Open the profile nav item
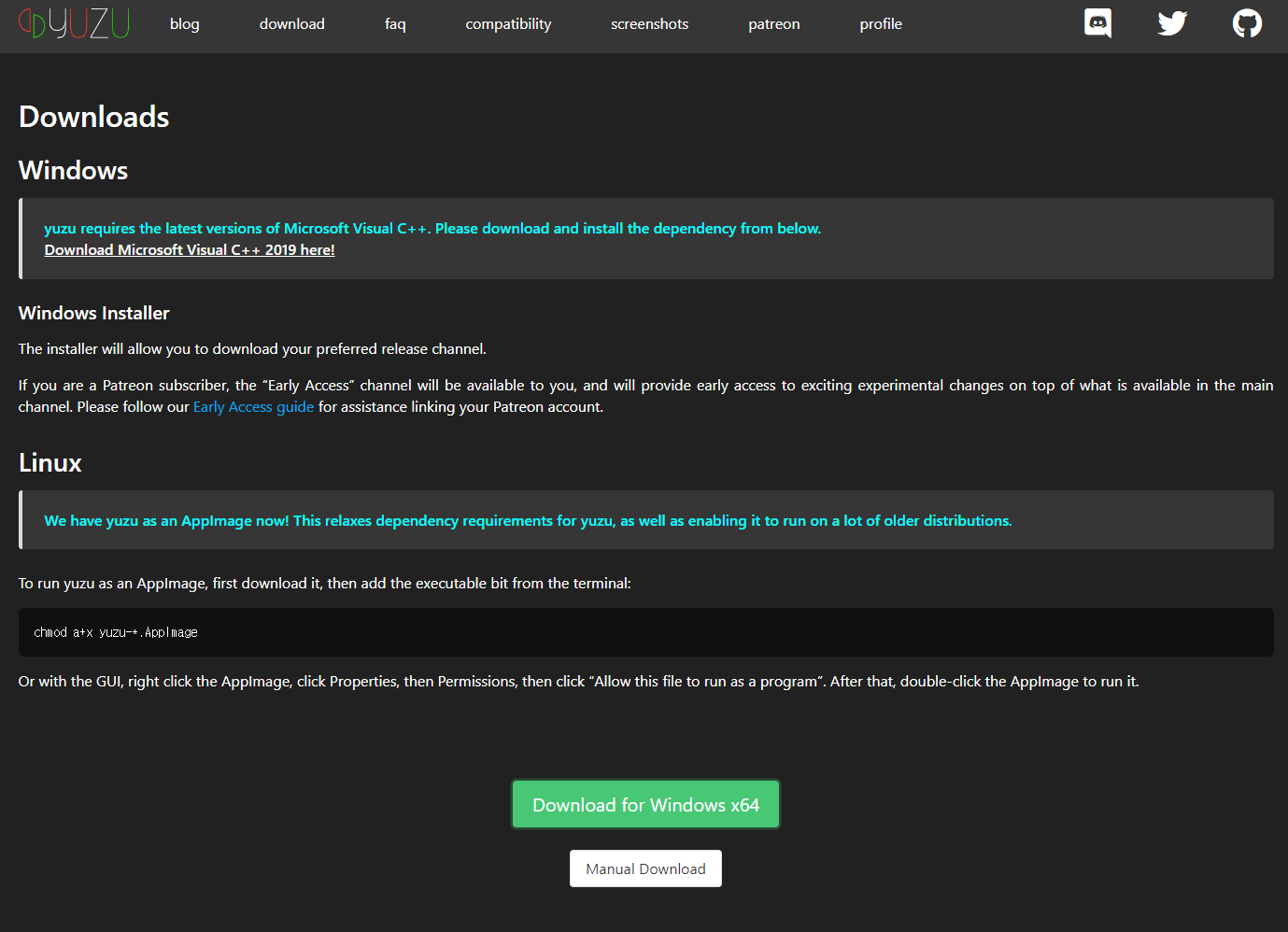This screenshot has width=1288, height=932. pos(881,24)
